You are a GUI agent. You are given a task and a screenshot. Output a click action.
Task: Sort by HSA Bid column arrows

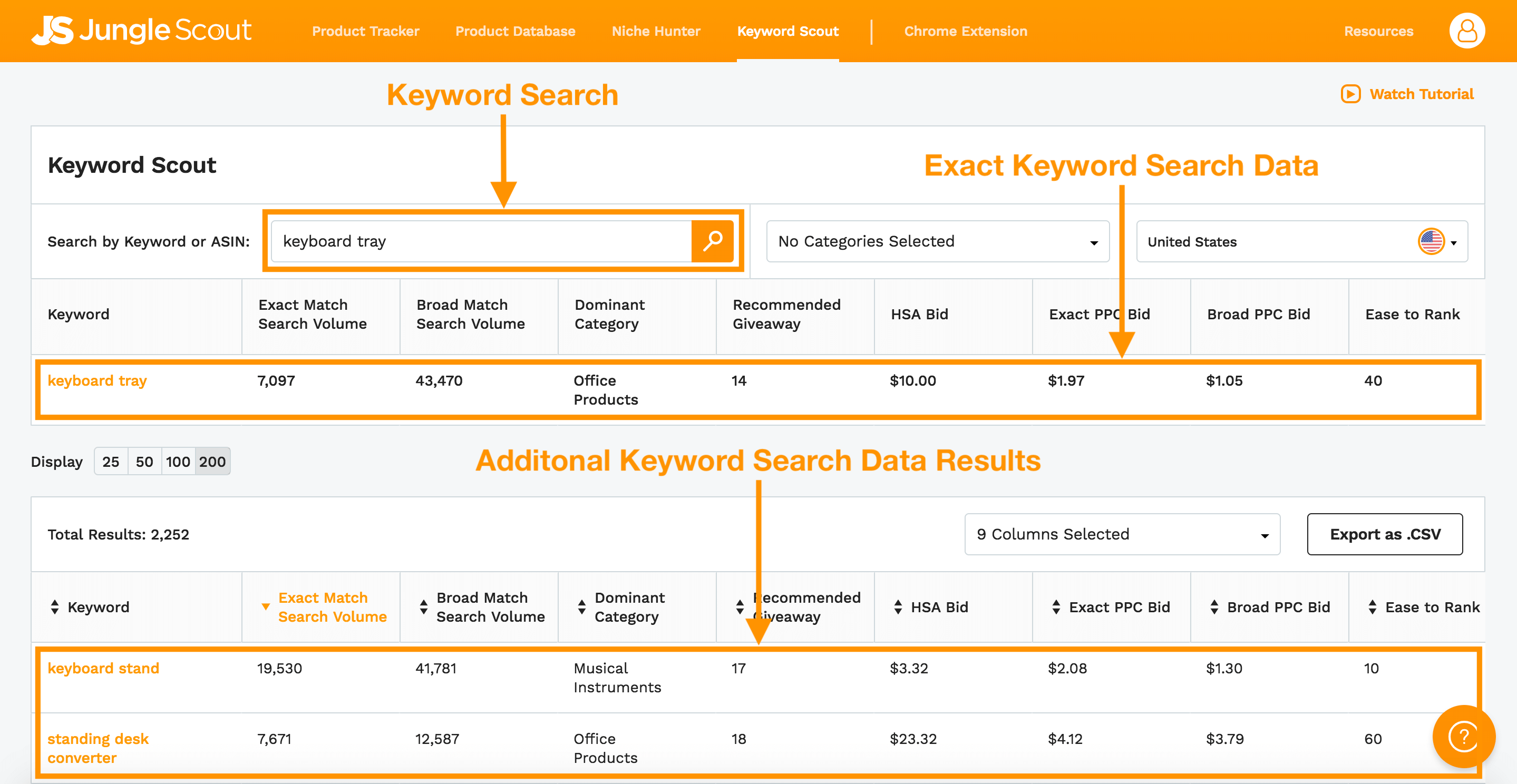[898, 607]
